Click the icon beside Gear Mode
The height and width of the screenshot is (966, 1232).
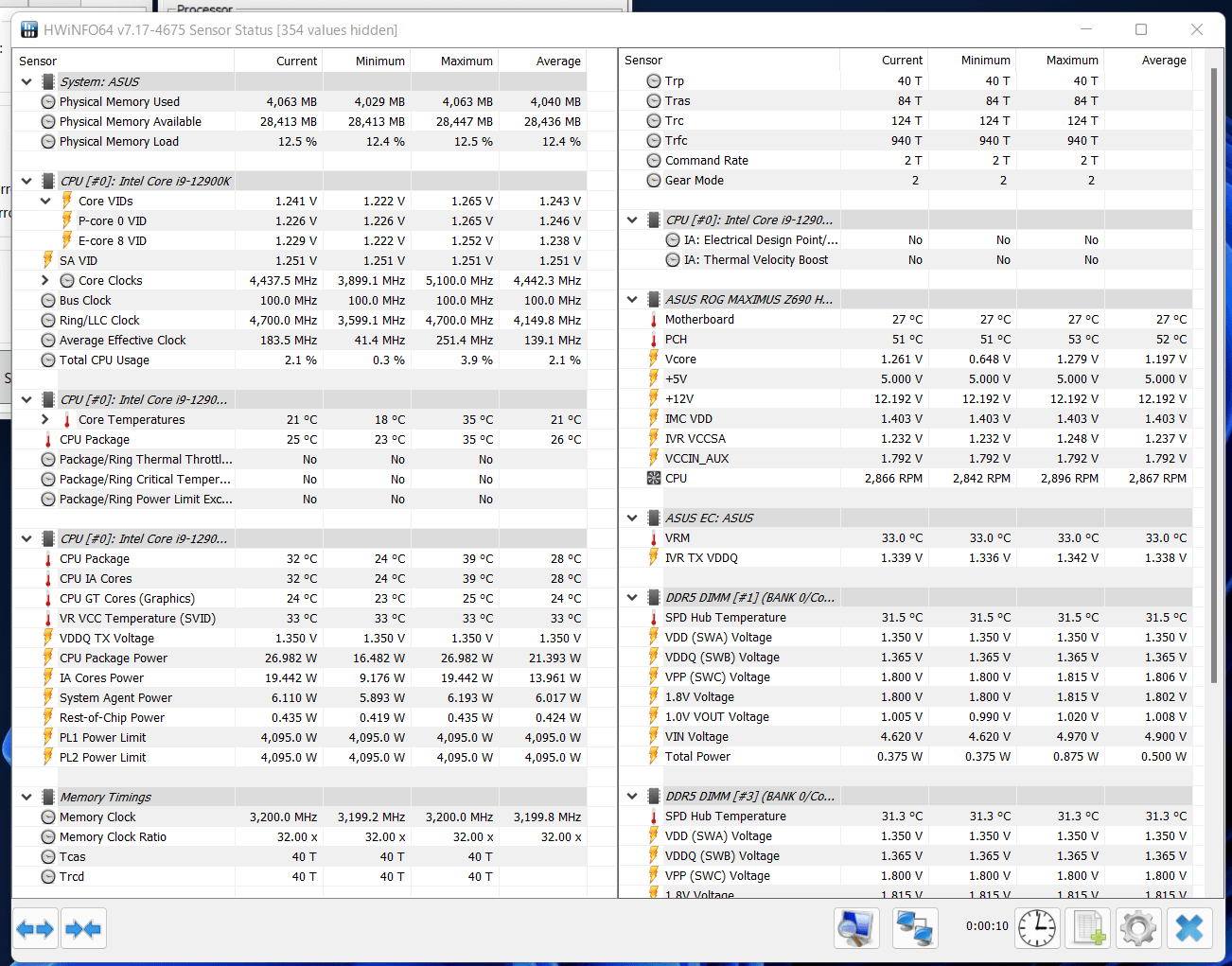coord(654,180)
